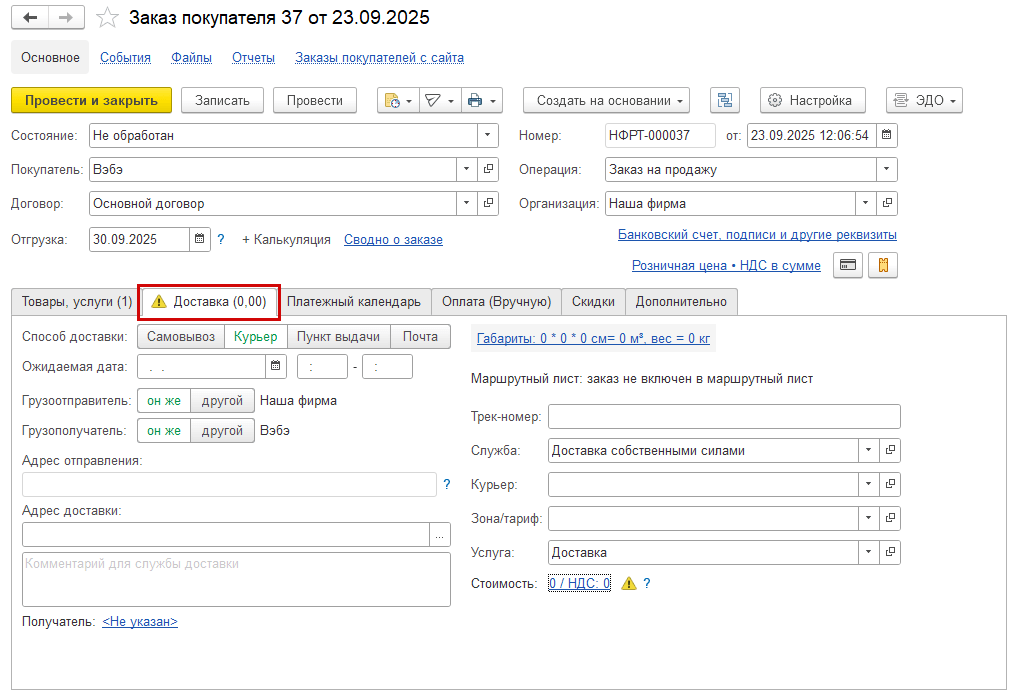This screenshot has width=1026, height=695.
Task: Open the Сводно о заказе link
Action: tap(393, 239)
